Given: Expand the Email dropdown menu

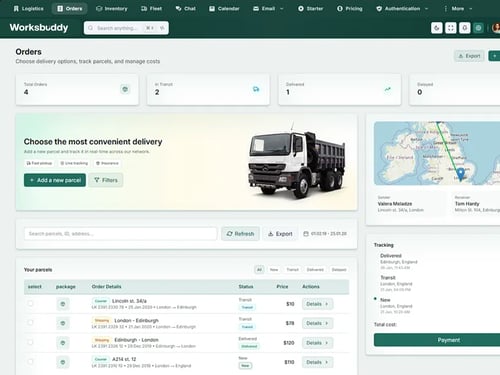Looking at the screenshot, I should click(x=268, y=9).
